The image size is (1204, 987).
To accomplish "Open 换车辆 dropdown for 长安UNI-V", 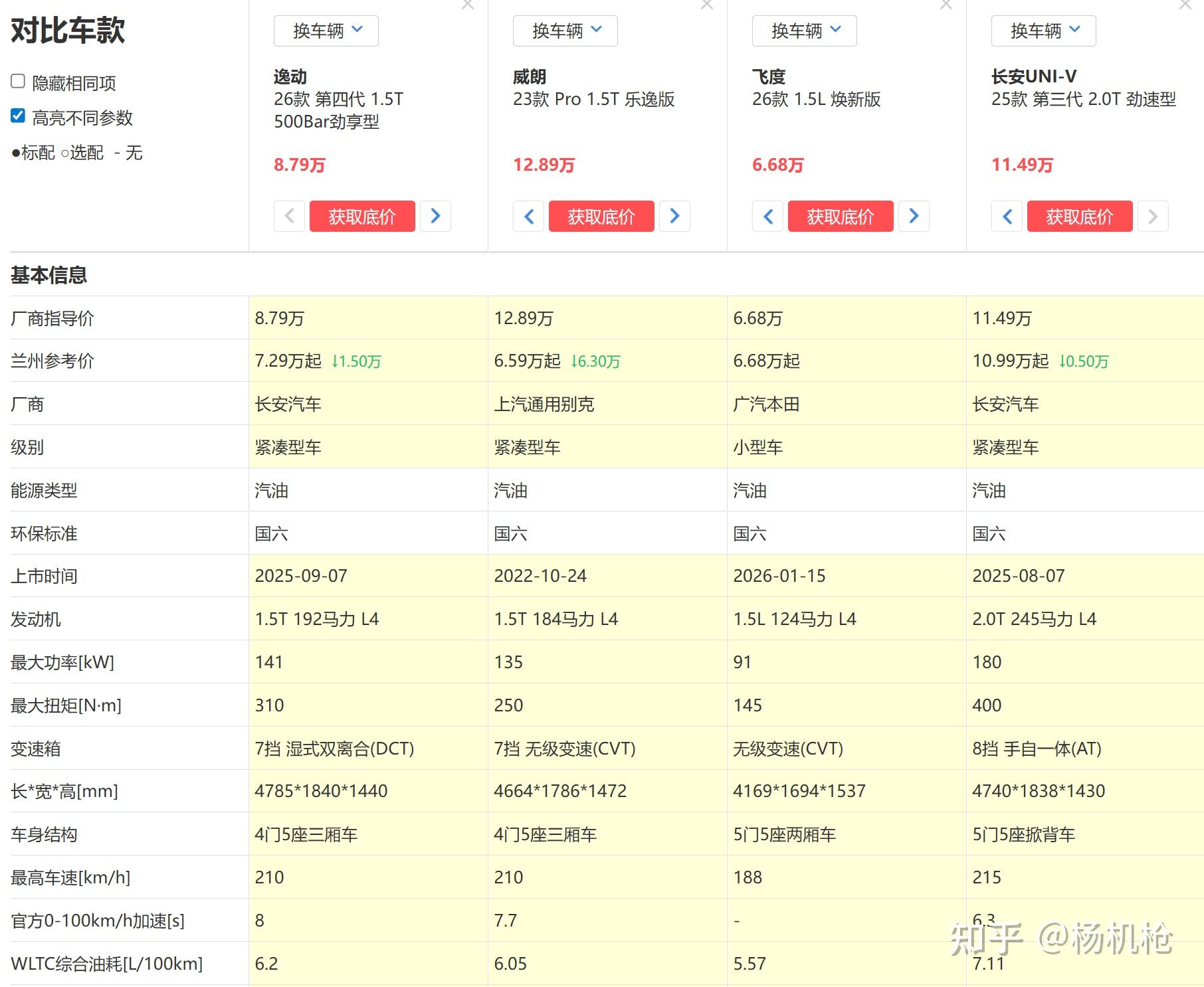I will [x=1043, y=30].
